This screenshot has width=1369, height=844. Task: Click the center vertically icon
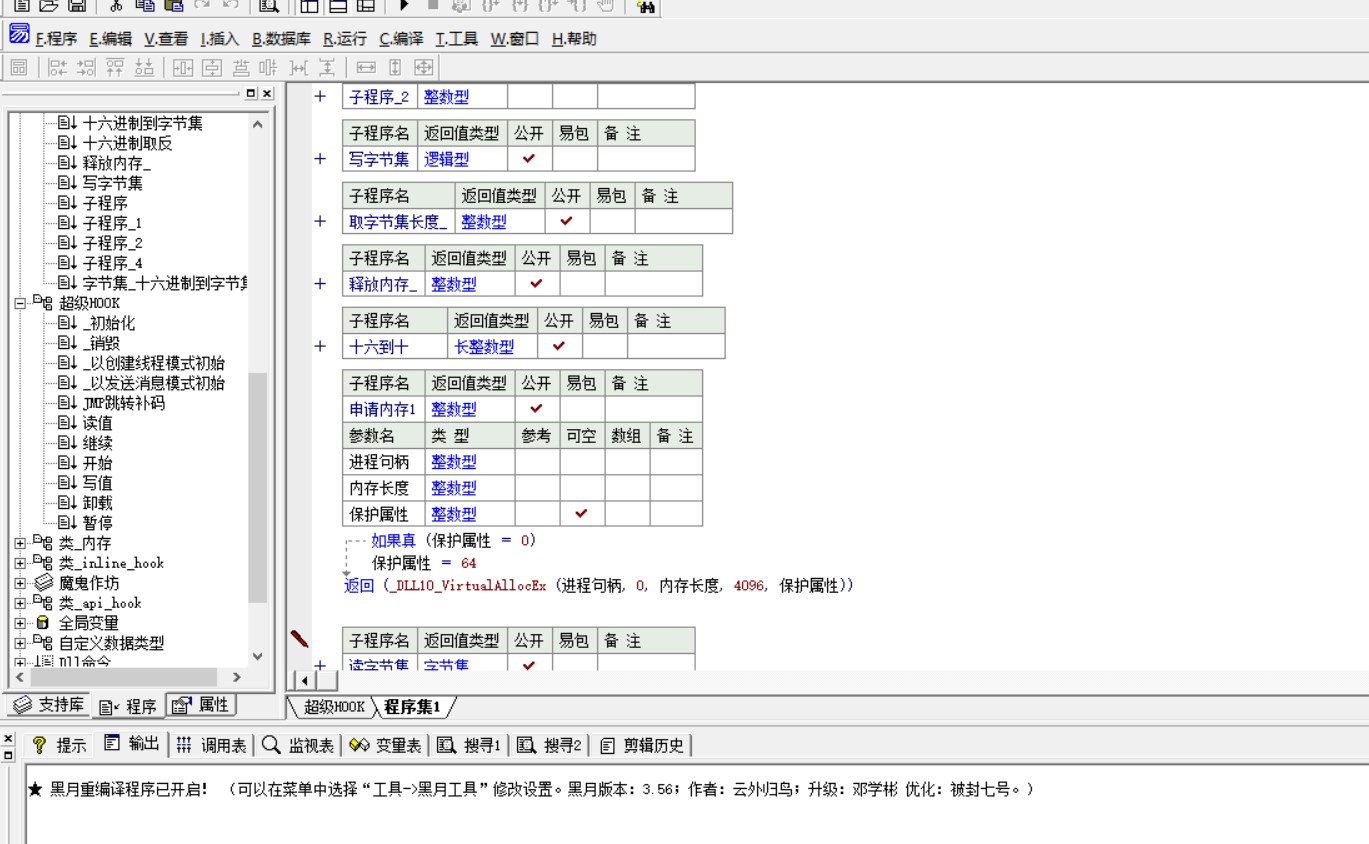pyautogui.click(x=212, y=67)
